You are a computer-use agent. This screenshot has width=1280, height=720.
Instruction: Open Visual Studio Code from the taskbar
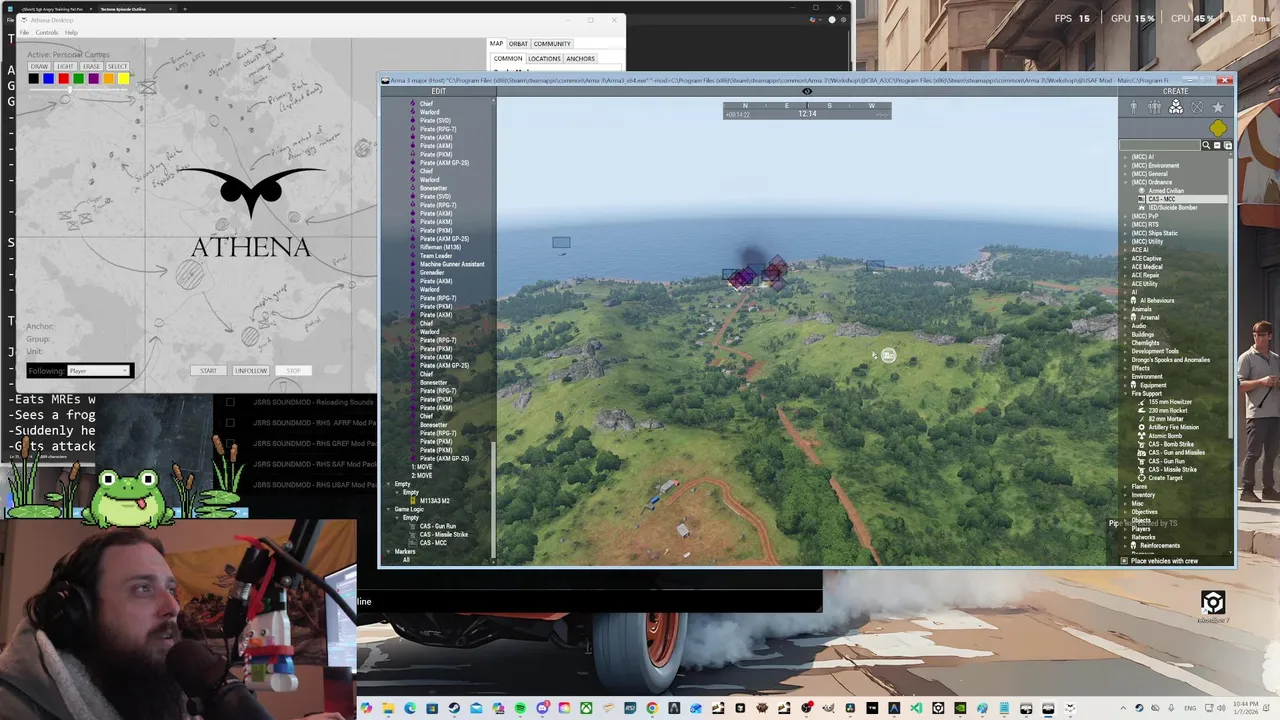coord(916,708)
